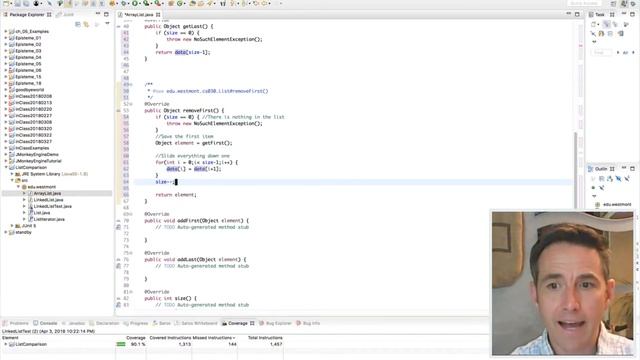Expand the ch_05_Examples project
Viewport: 640px width, 360px height.
[6, 31]
